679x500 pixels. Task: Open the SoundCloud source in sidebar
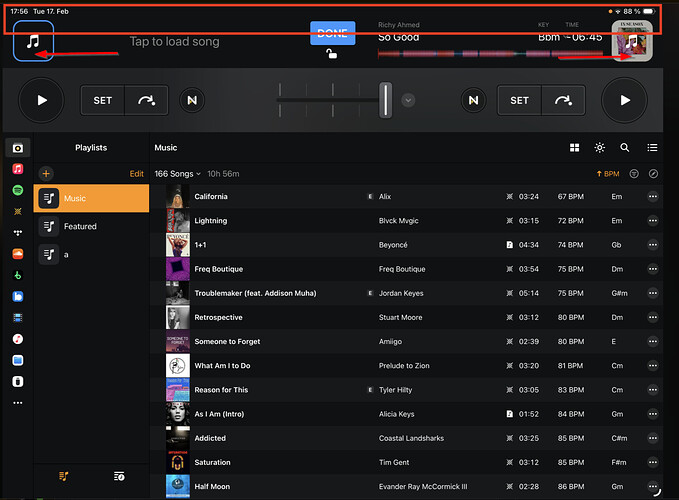18,254
